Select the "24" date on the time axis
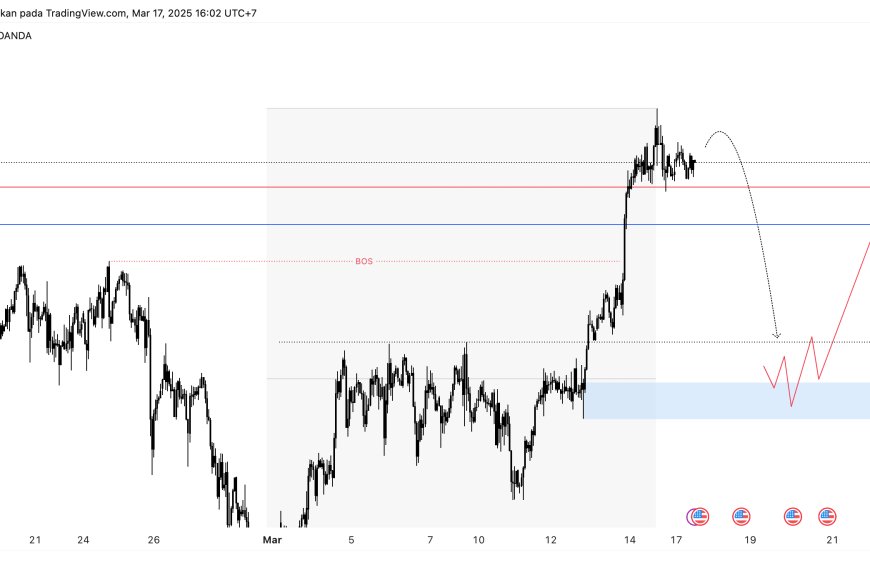This screenshot has width=870, height=580. click(x=83, y=541)
